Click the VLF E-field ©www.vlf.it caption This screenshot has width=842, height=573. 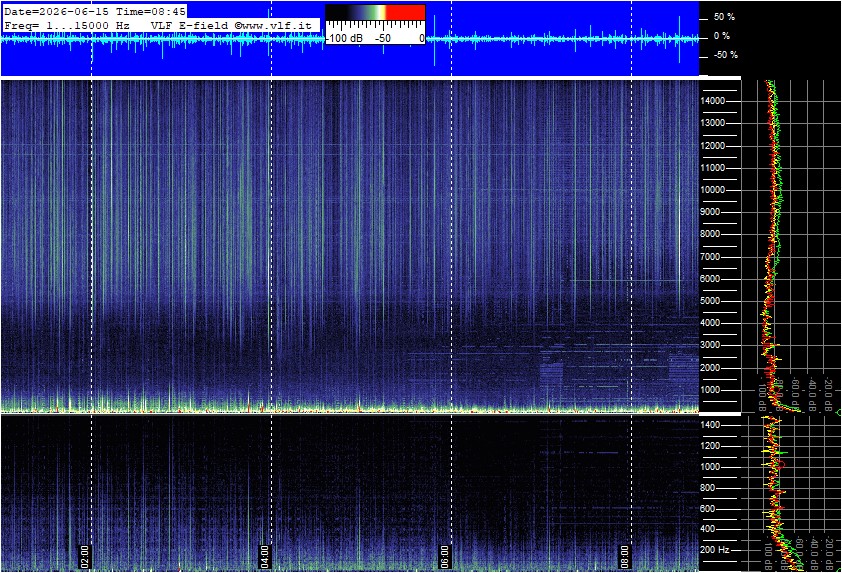coord(231,25)
